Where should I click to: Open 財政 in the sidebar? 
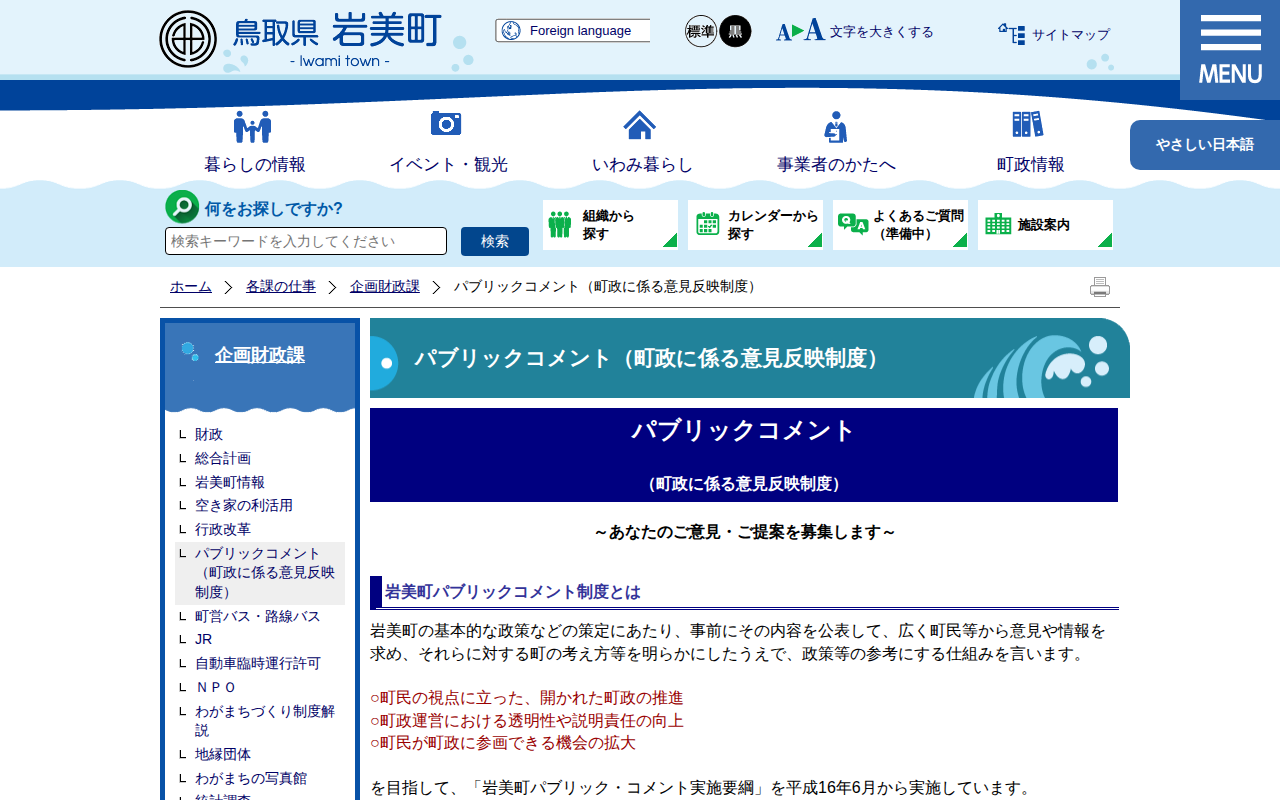[209, 434]
